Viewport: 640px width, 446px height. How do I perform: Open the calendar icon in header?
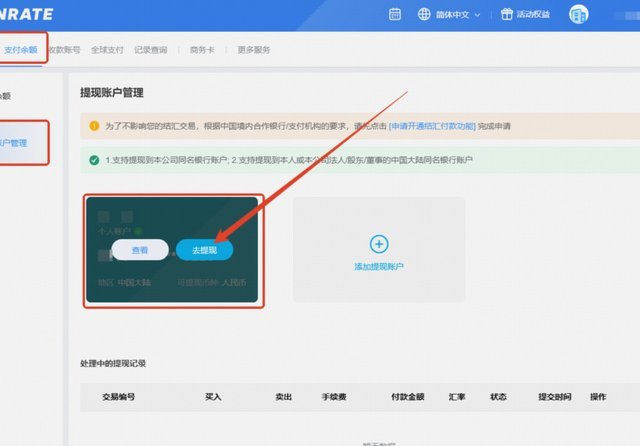[395, 14]
